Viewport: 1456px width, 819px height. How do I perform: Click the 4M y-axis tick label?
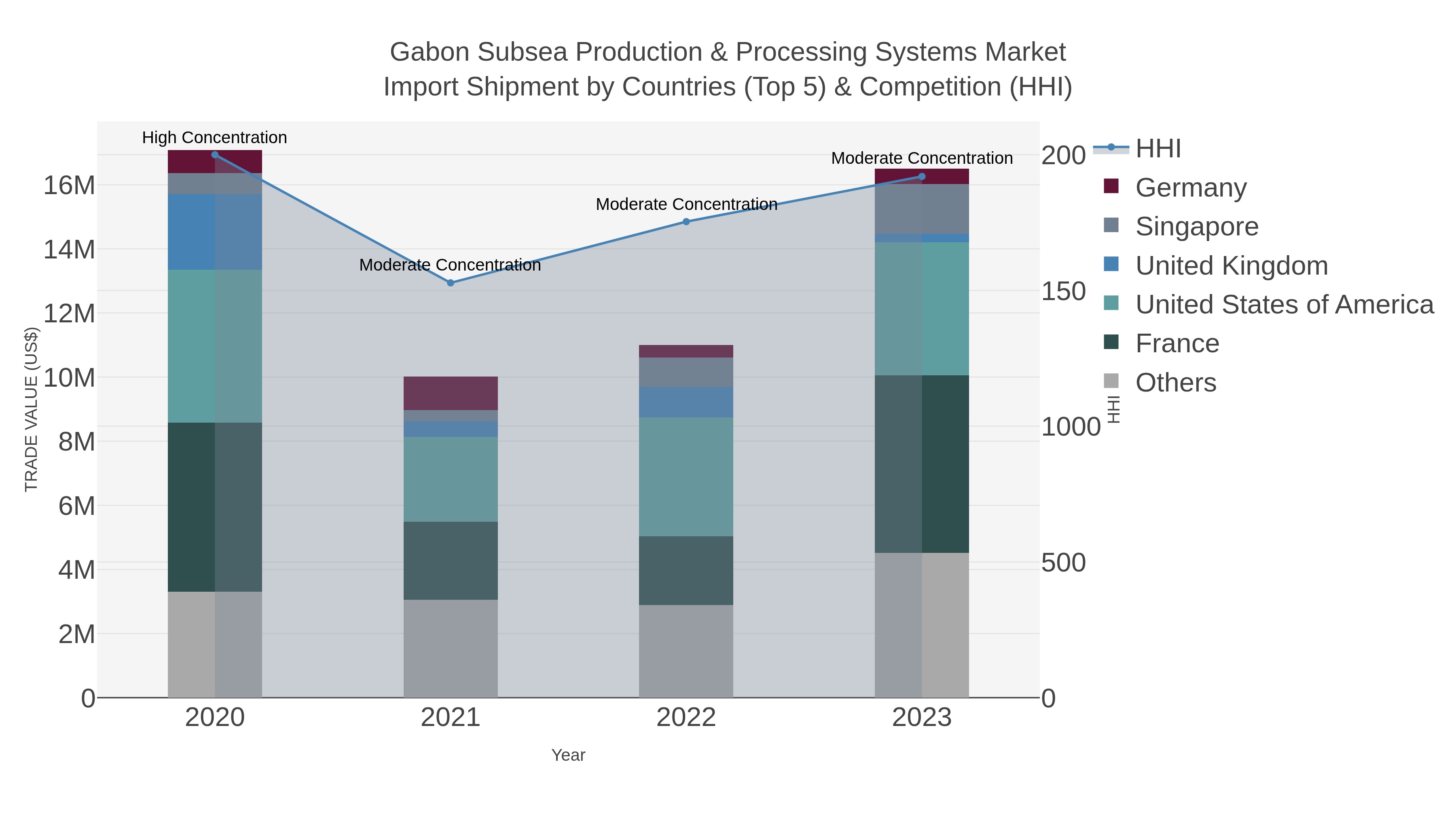(77, 570)
